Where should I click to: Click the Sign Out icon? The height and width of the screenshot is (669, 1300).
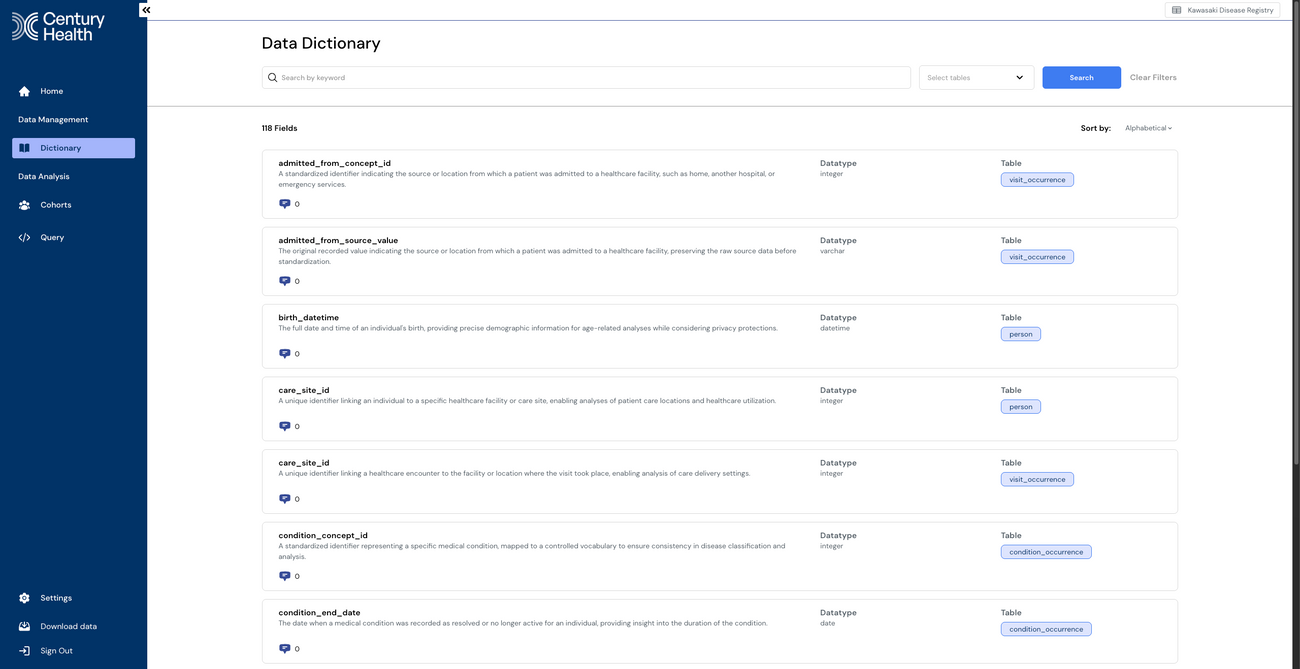[23, 650]
